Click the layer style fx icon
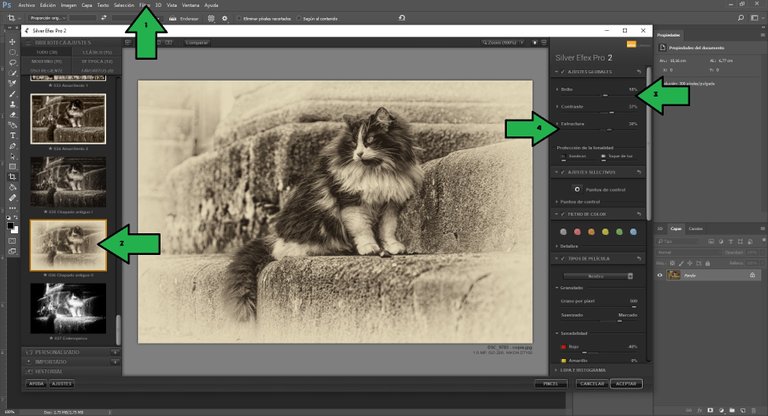 point(699,410)
